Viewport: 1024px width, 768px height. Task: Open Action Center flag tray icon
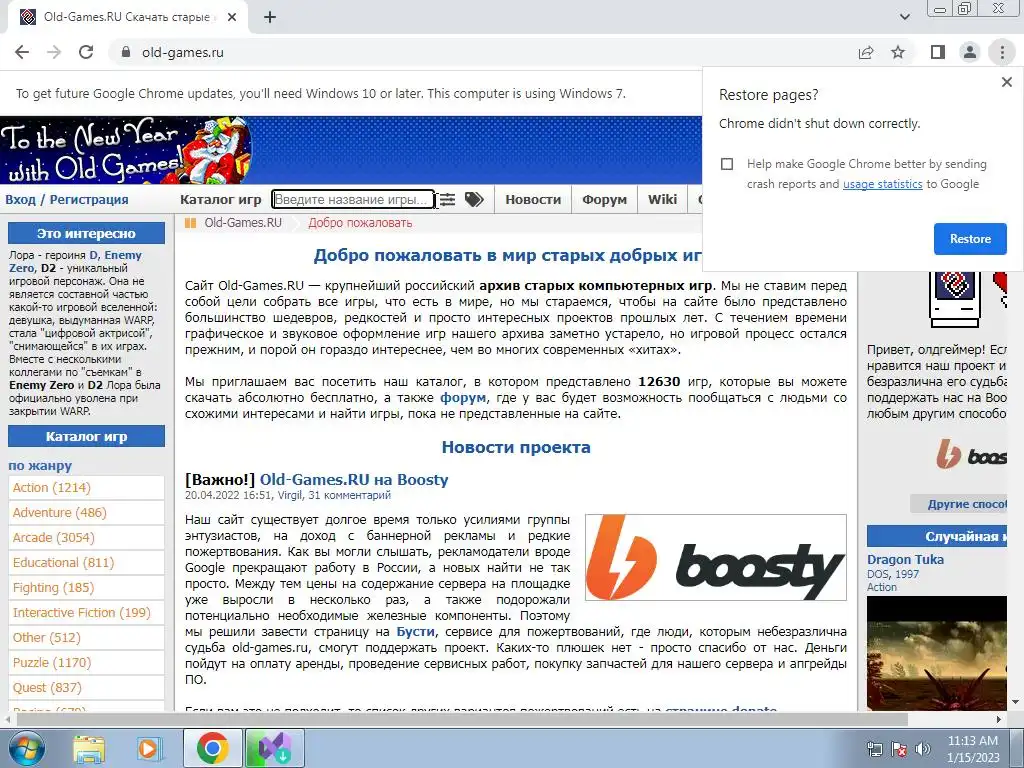point(899,749)
